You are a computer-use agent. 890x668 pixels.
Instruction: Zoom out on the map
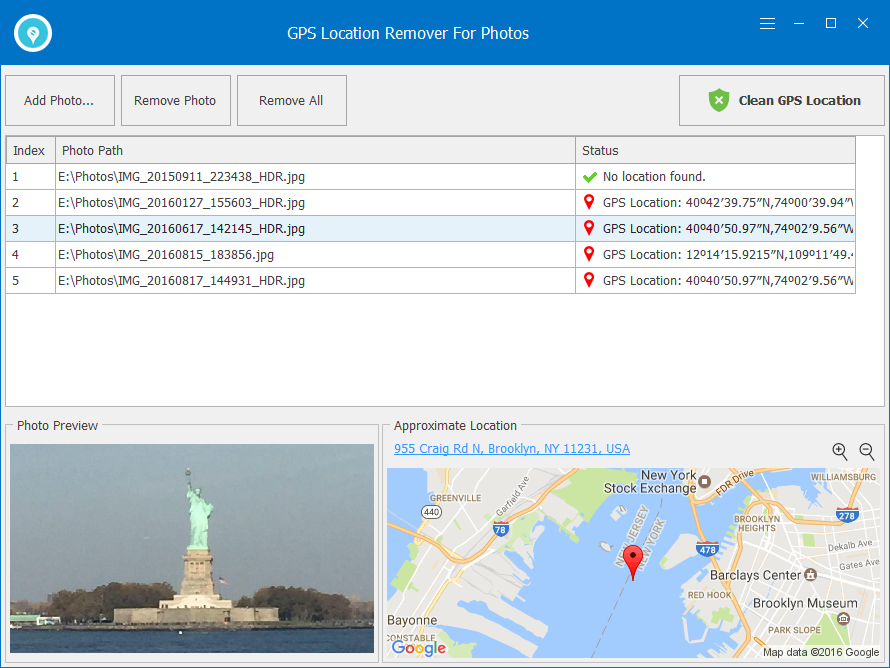(x=867, y=452)
